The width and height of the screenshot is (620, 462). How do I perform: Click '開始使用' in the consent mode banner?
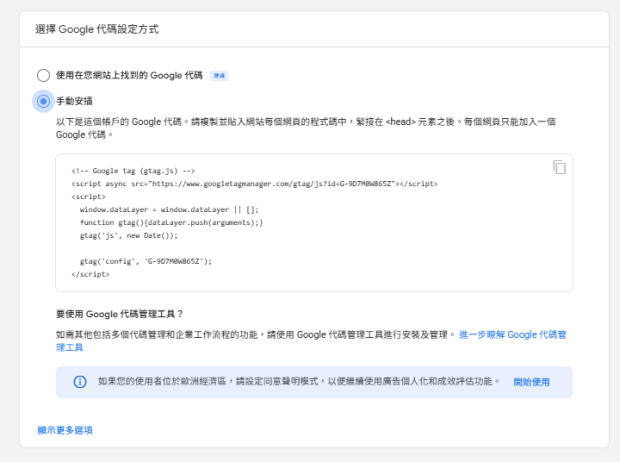[532, 382]
